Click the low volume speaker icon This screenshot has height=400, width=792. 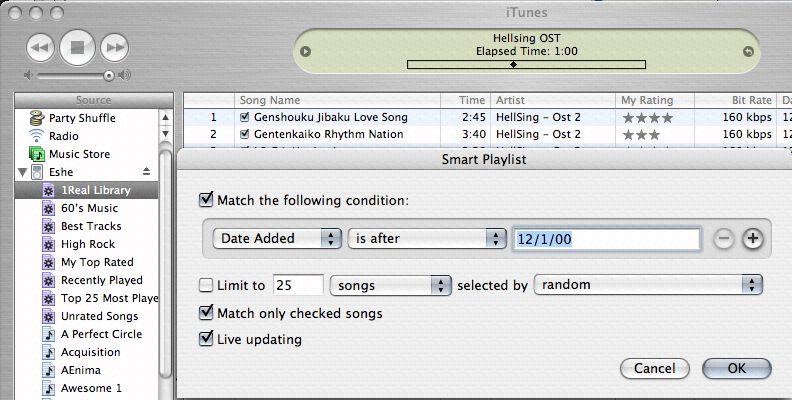(x=28, y=75)
